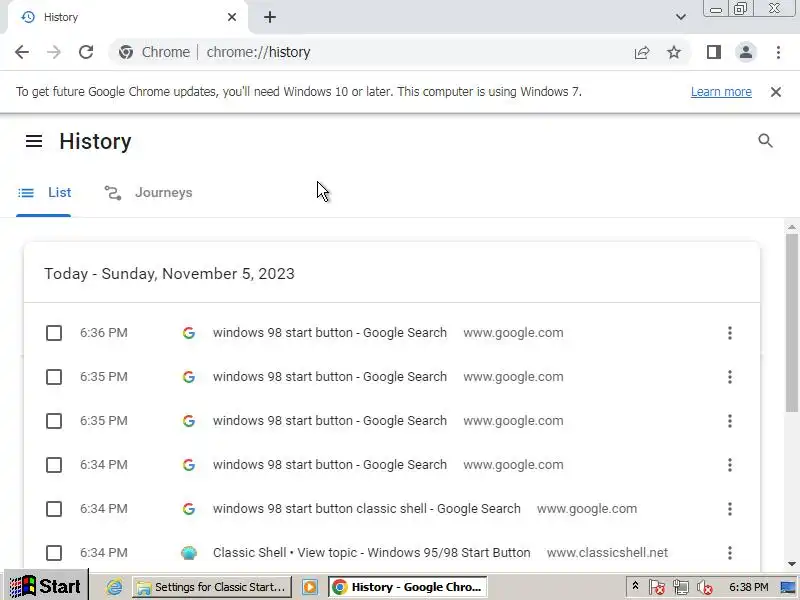This screenshot has width=800, height=600.
Task: Open the side panel icon
Action: (714, 52)
